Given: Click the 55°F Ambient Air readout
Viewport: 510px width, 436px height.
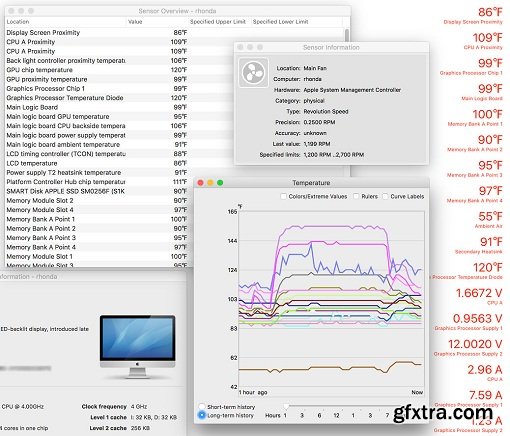Looking at the screenshot, I should [489, 220].
